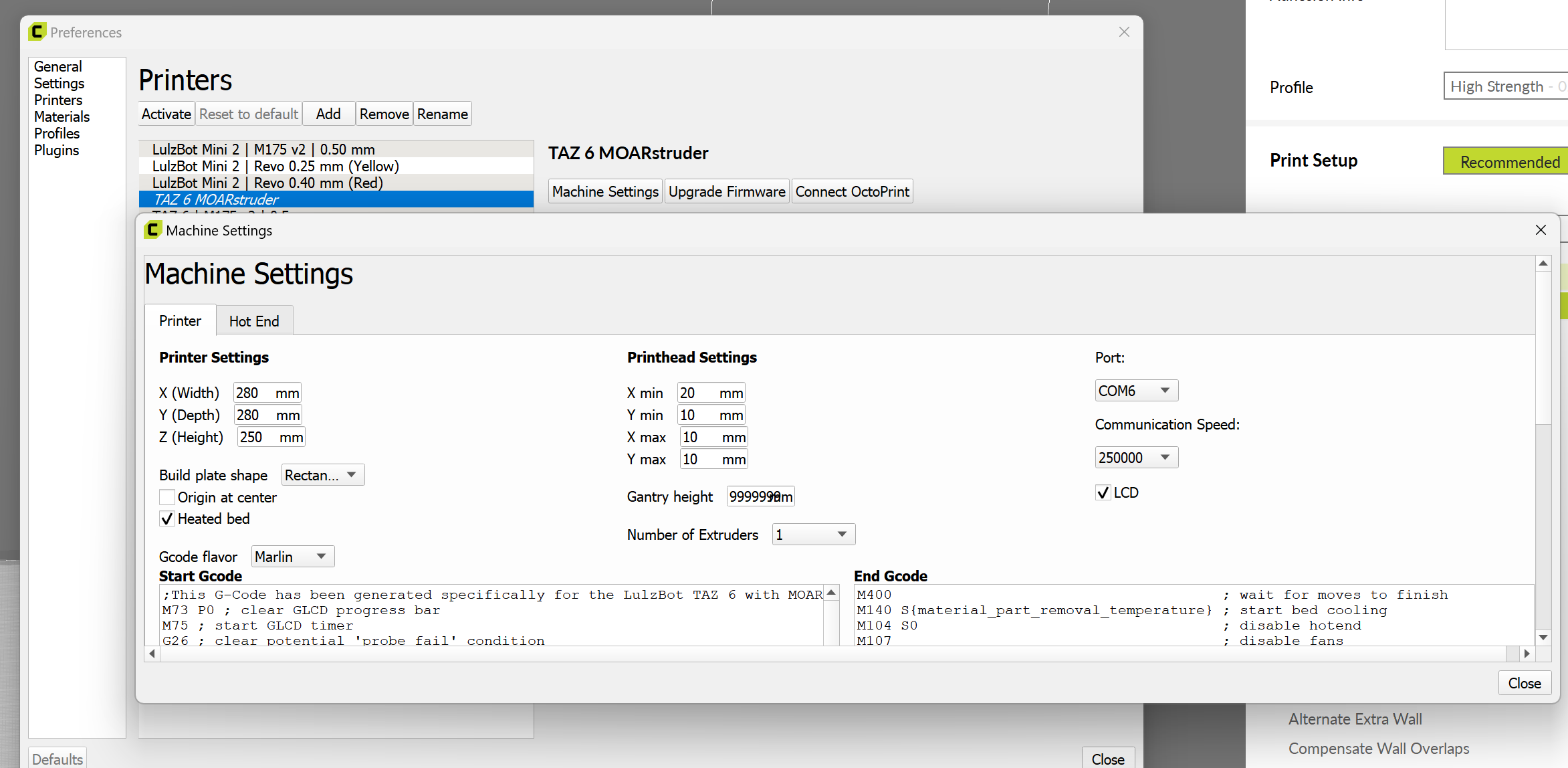Click Close button in Machine Settings dialog
The height and width of the screenshot is (768, 1568).
pos(1525,683)
